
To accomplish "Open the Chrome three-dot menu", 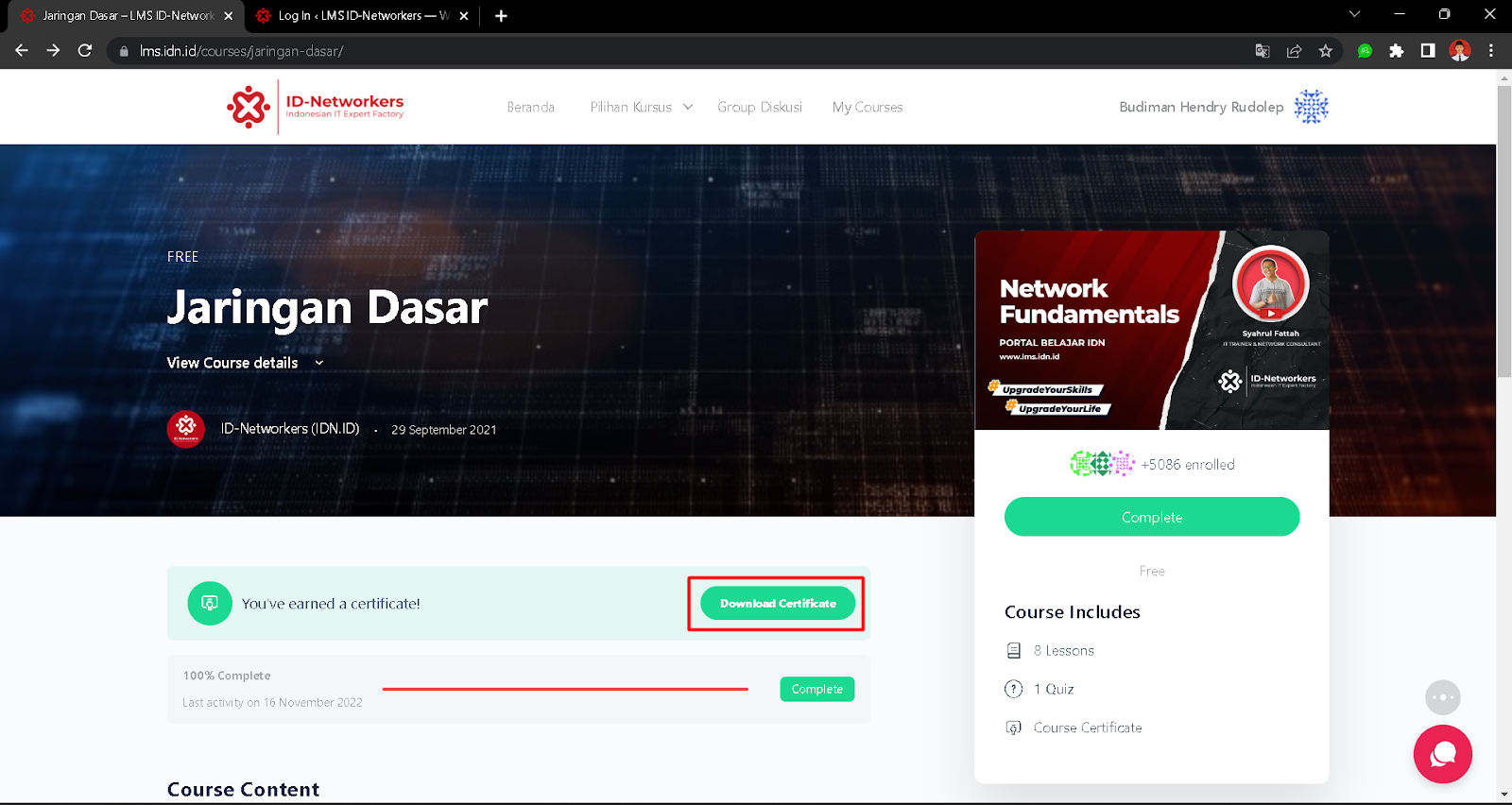I will point(1491,51).
